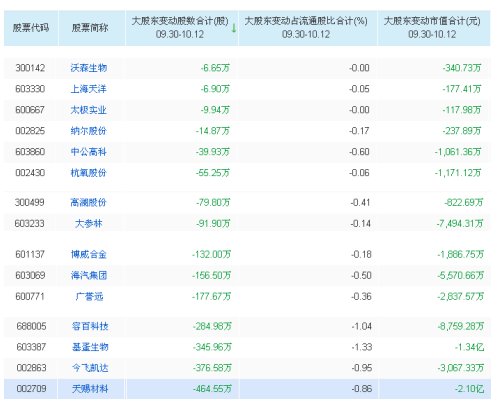Open 大参林 stock link
500x411 pixels.
click(x=89, y=223)
